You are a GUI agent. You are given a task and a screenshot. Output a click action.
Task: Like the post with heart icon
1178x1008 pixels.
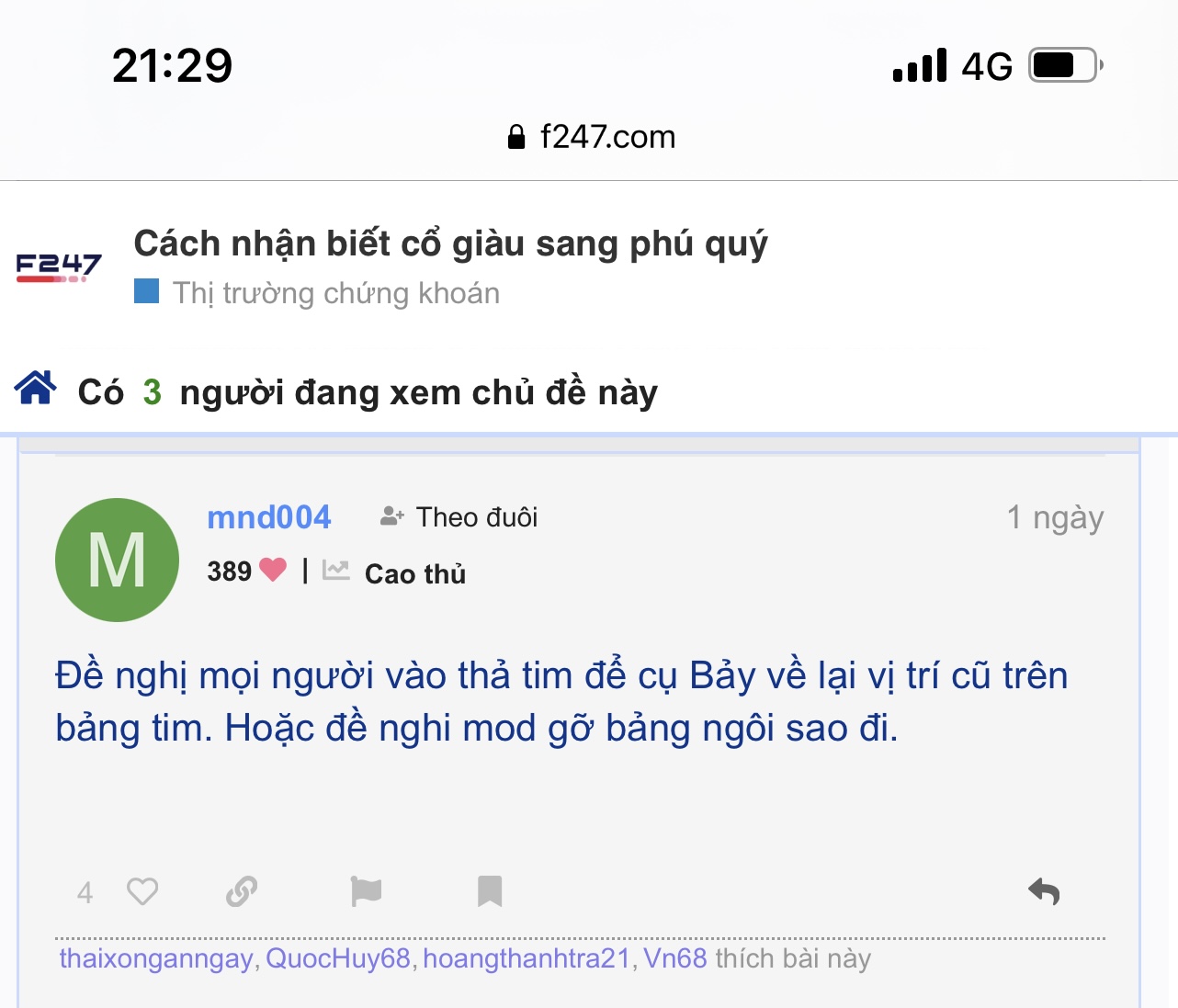142,891
